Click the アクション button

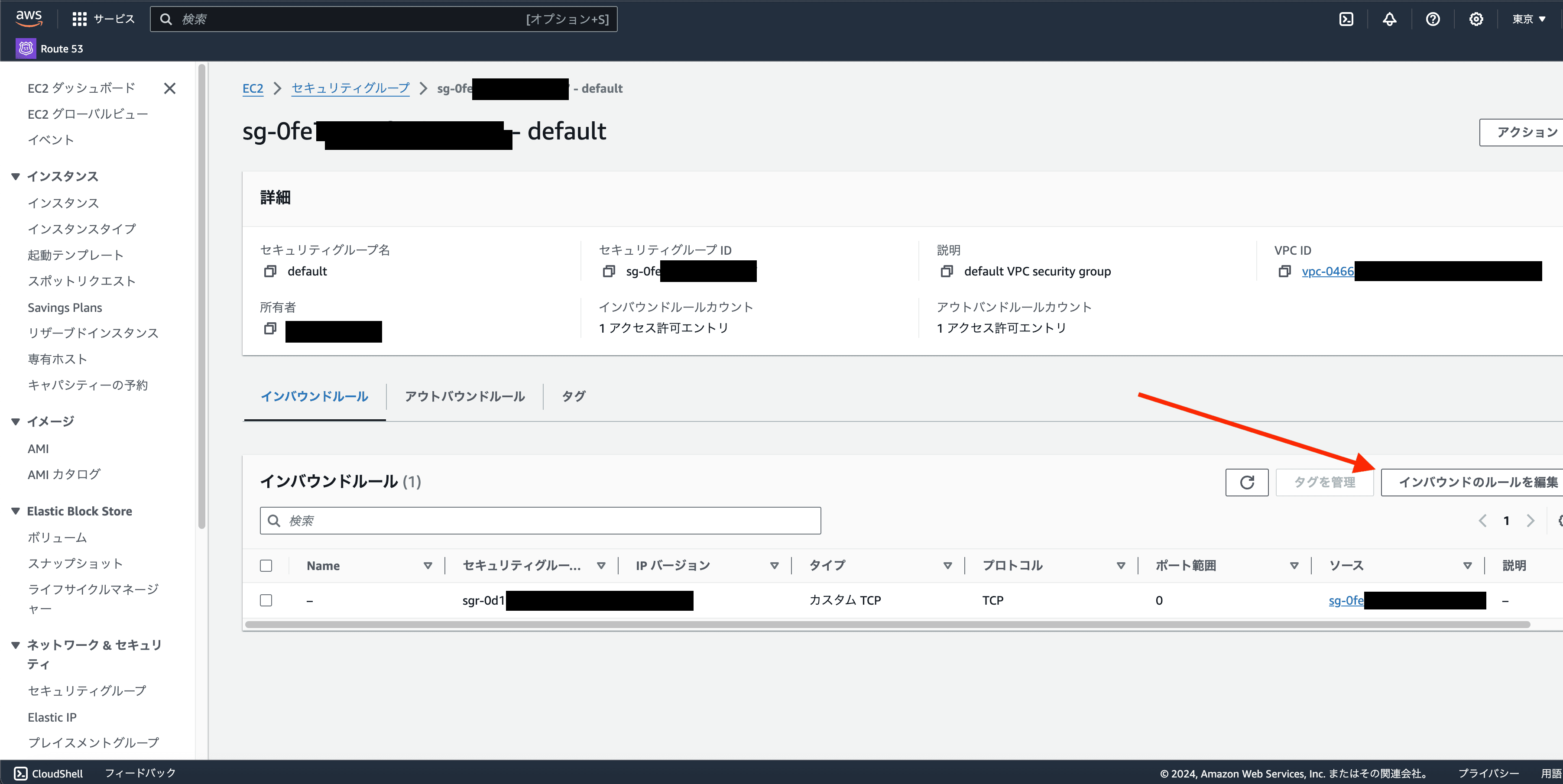(x=1521, y=132)
